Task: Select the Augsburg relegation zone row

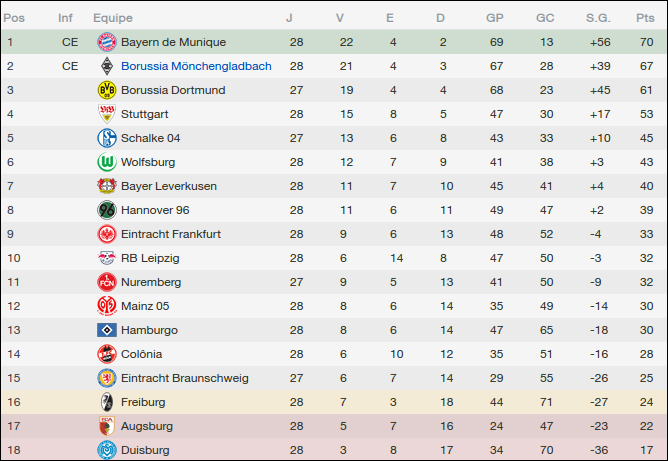Action: pyautogui.click(x=334, y=426)
